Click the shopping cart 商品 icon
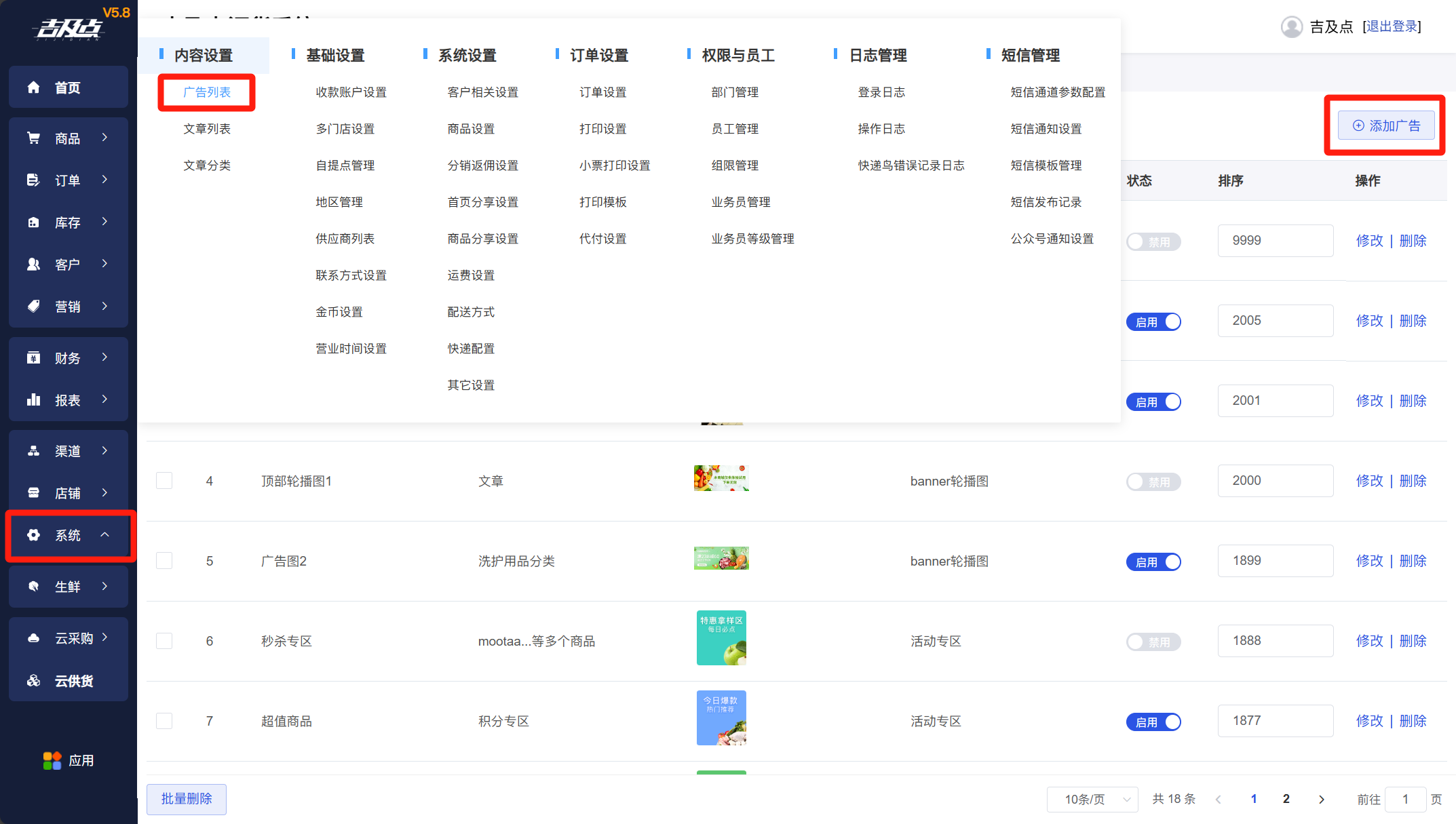Viewport: 1456px width, 824px height. click(33, 138)
